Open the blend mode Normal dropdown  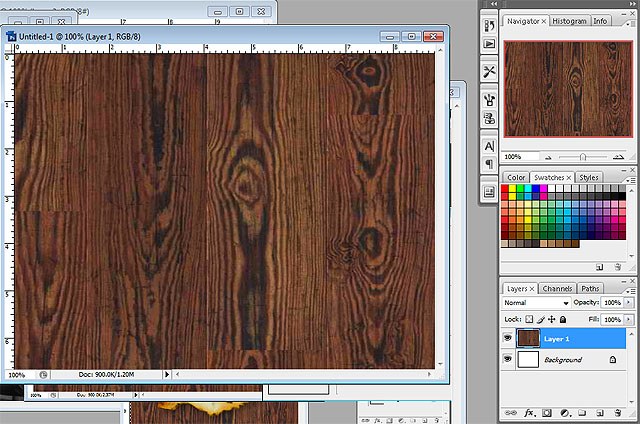tap(536, 302)
